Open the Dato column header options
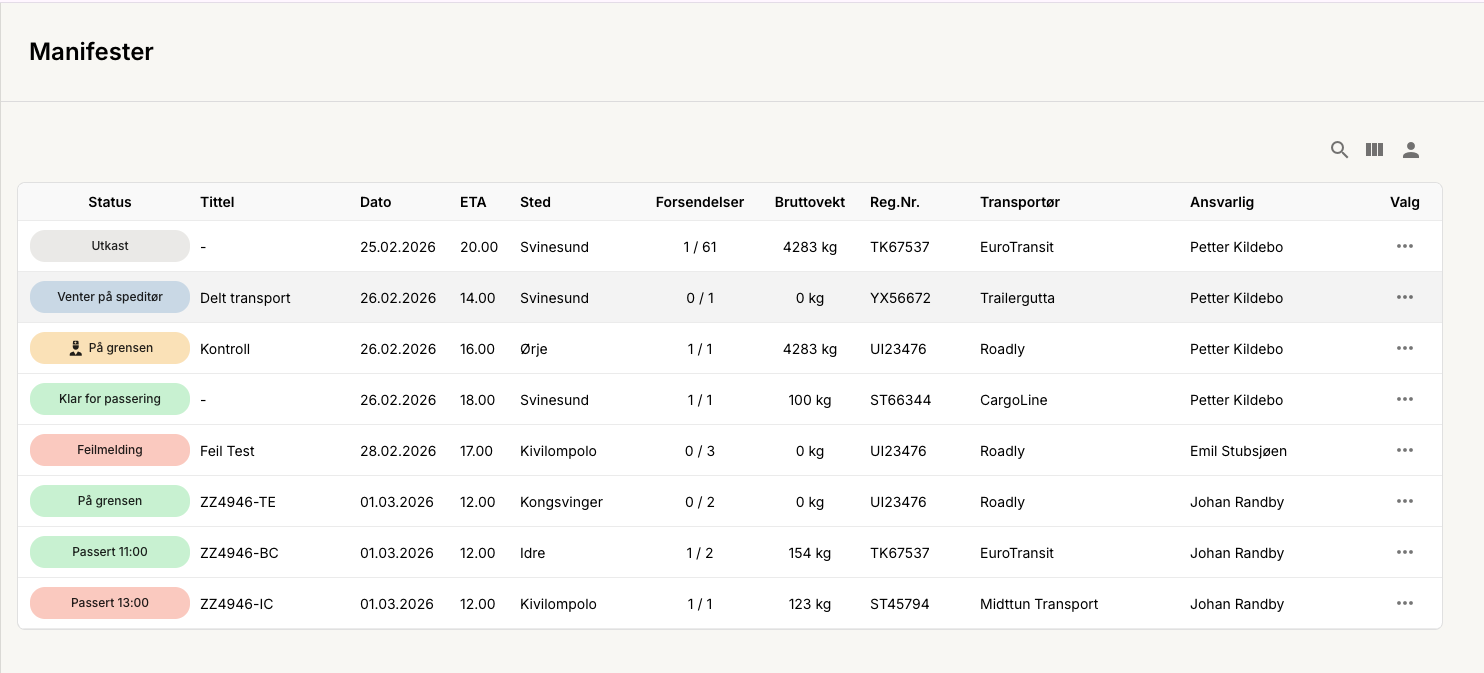The height and width of the screenshot is (673, 1484). [x=376, y=202]
